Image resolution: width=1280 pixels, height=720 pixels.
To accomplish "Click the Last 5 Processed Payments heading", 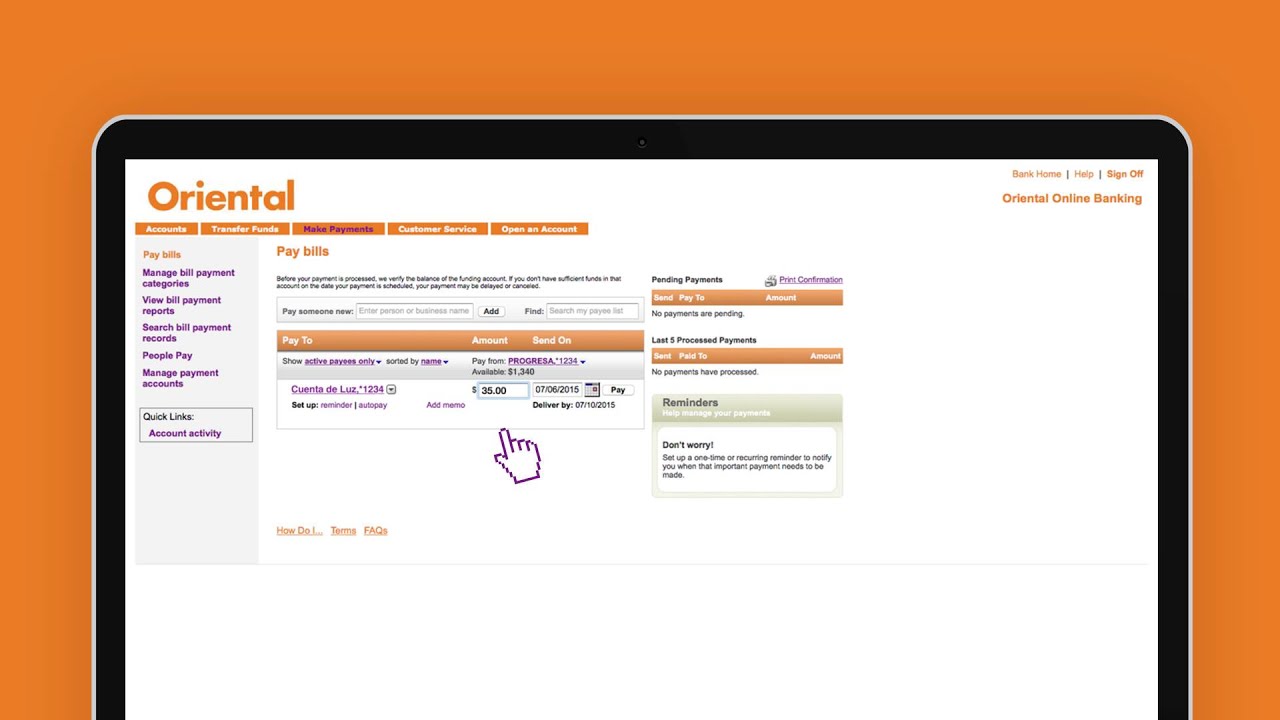I will 704,340.
